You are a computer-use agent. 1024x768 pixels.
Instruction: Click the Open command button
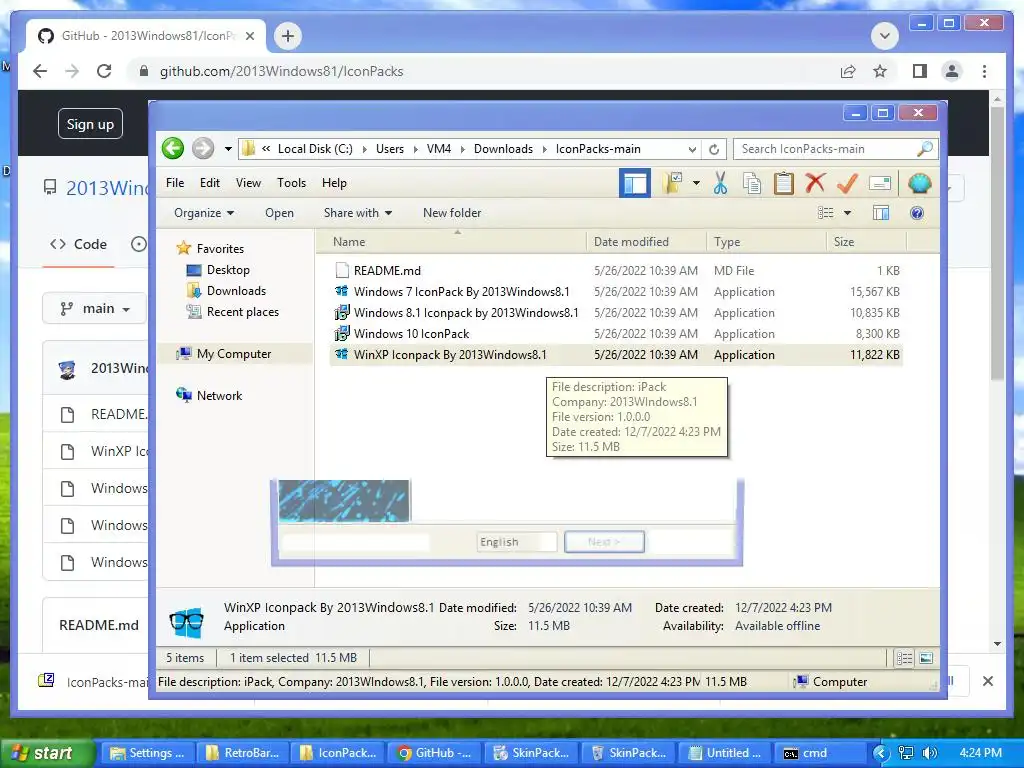[280, 213]
